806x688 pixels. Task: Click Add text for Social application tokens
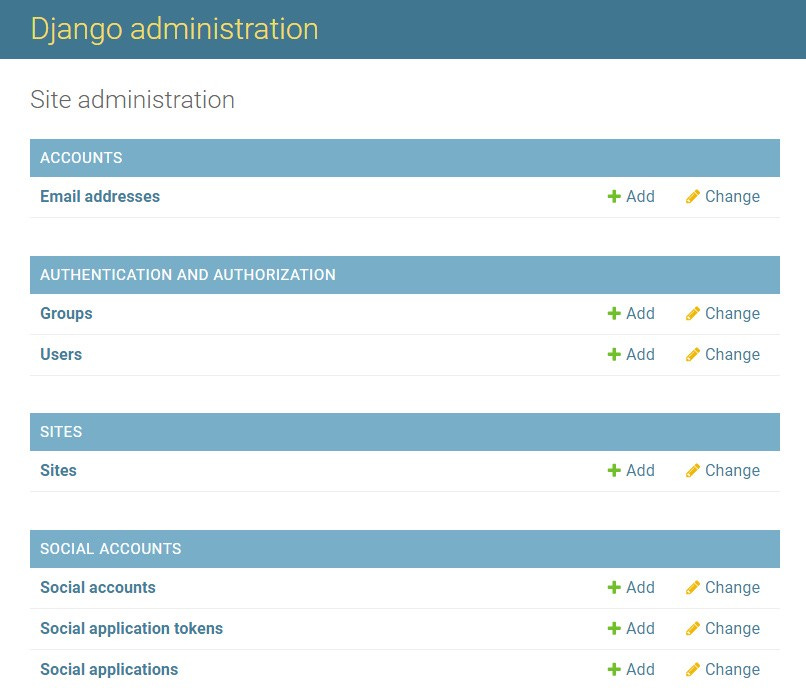click(640, 628)
